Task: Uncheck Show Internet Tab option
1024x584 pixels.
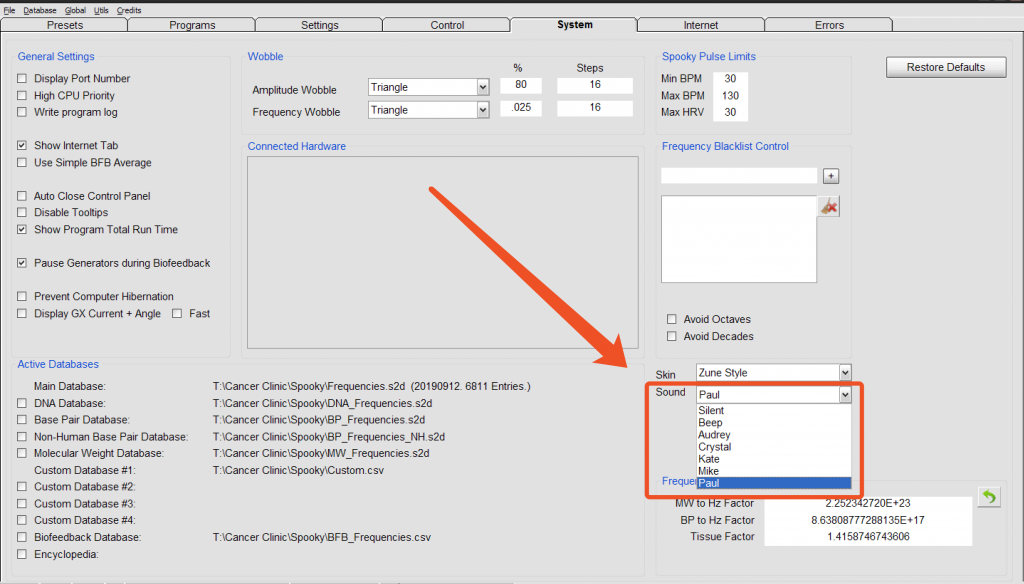Action: click(23, 146)
